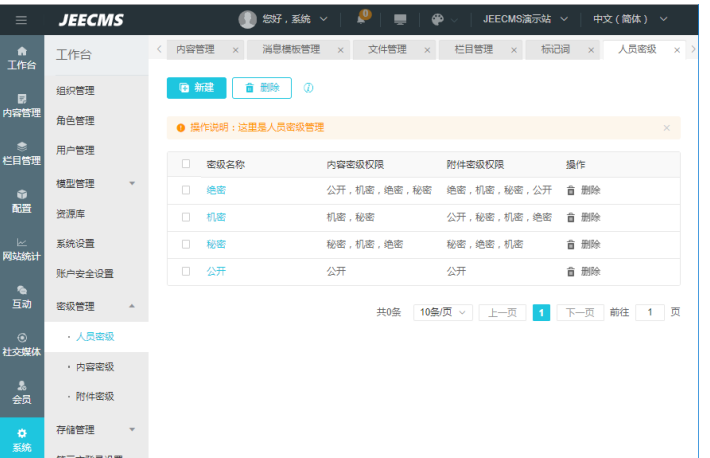Open 内容管理 in left sidebar

coord(22,105)
